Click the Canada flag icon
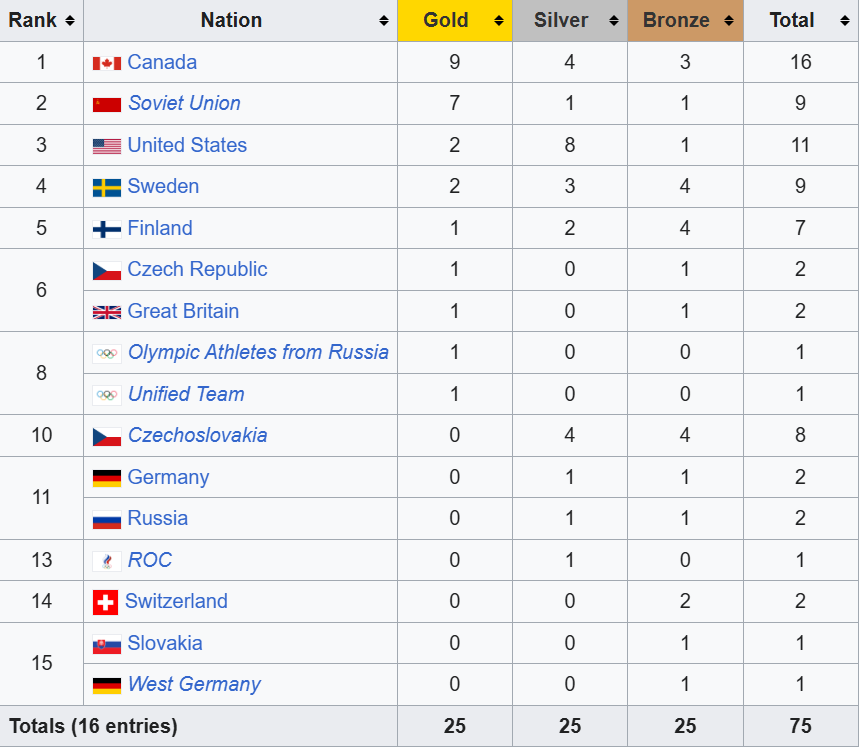The width and height of the screenshot is (861, 749). tap(107, 63)
